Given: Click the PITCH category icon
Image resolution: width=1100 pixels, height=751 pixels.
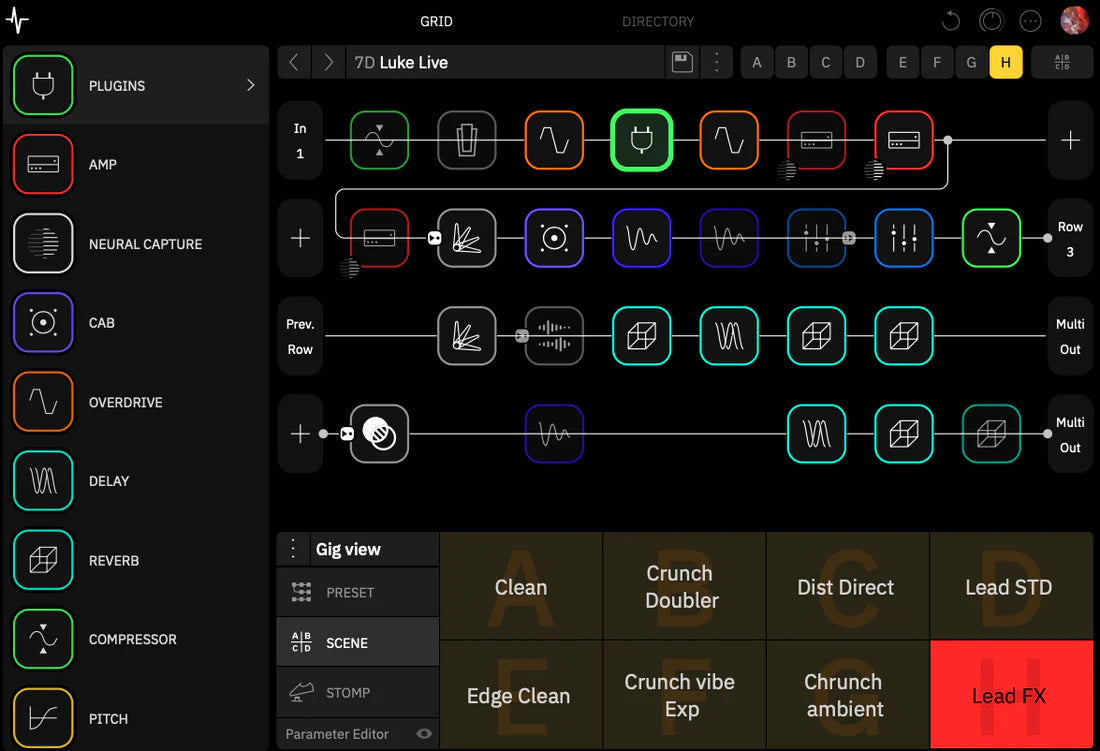Looking at the screenshot, I should [43, 718].
